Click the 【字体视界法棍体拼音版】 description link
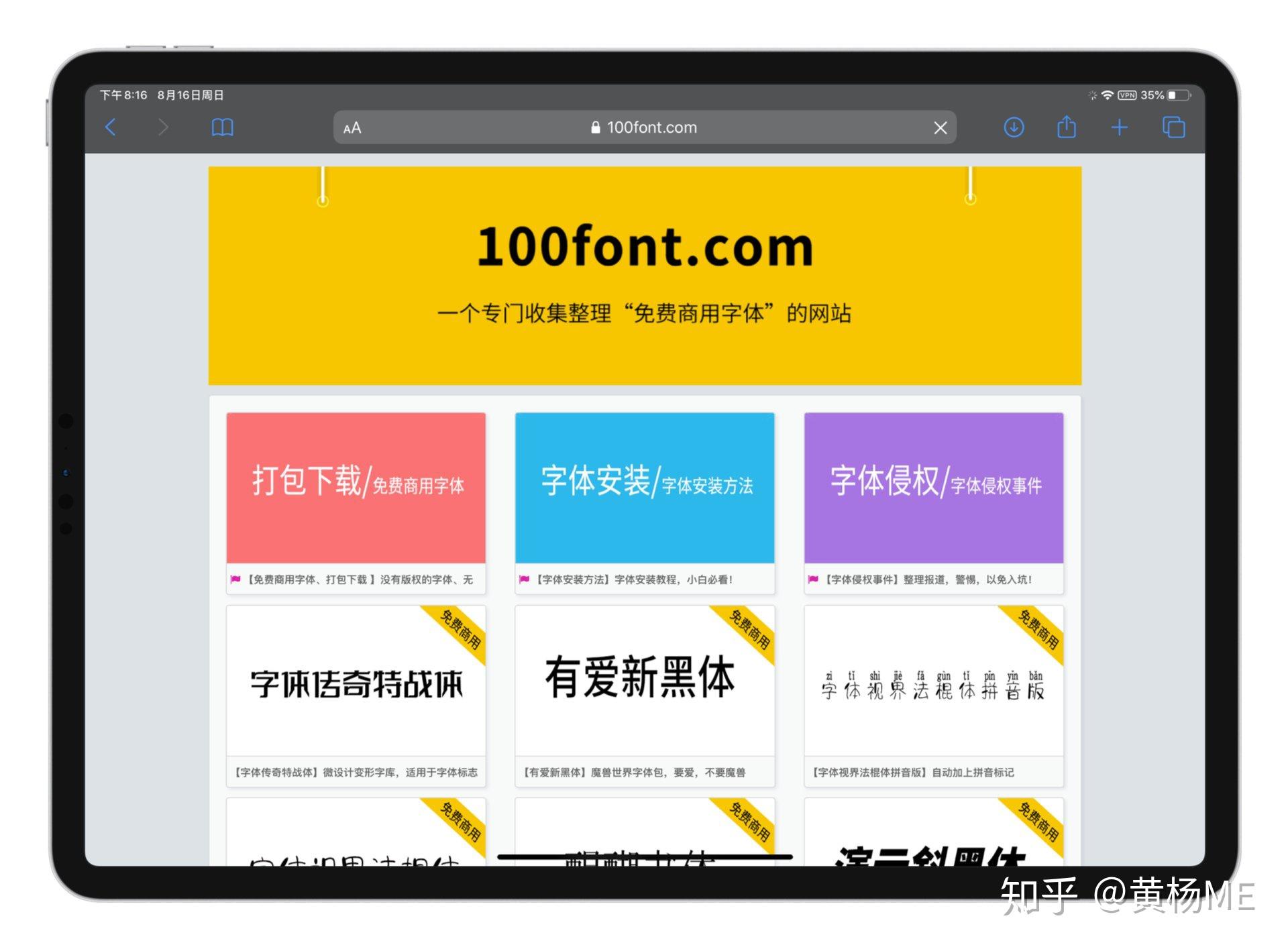 tap(912, 773)
